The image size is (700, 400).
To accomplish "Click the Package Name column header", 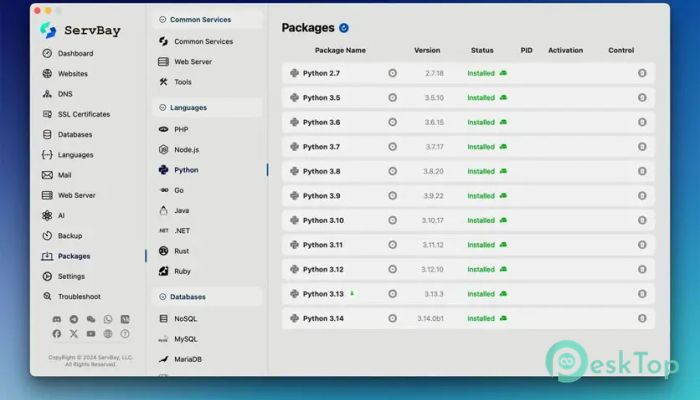I will pos(340,50).
